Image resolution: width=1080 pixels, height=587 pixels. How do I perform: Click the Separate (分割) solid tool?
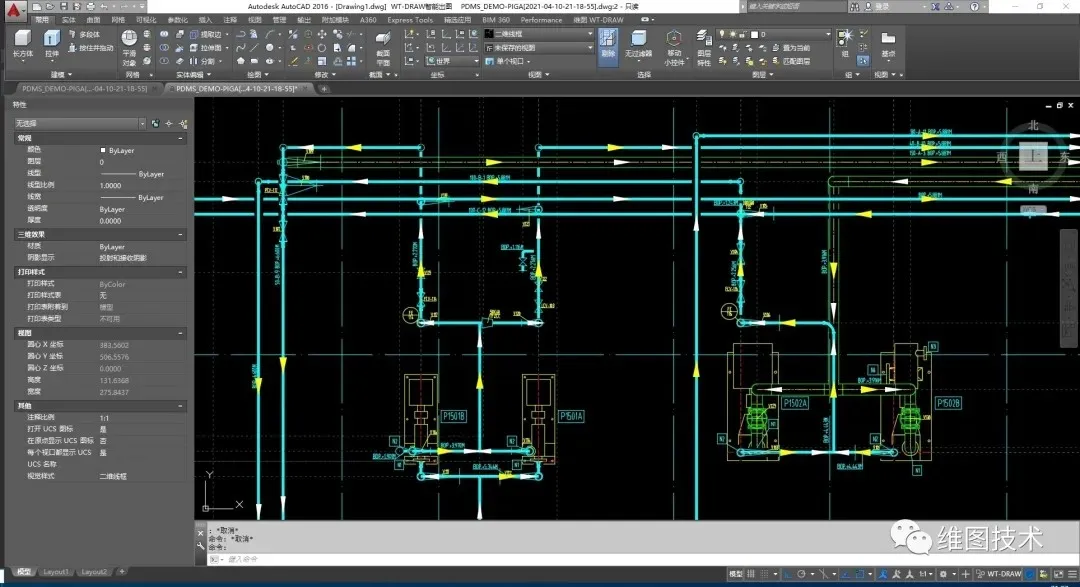202,61
